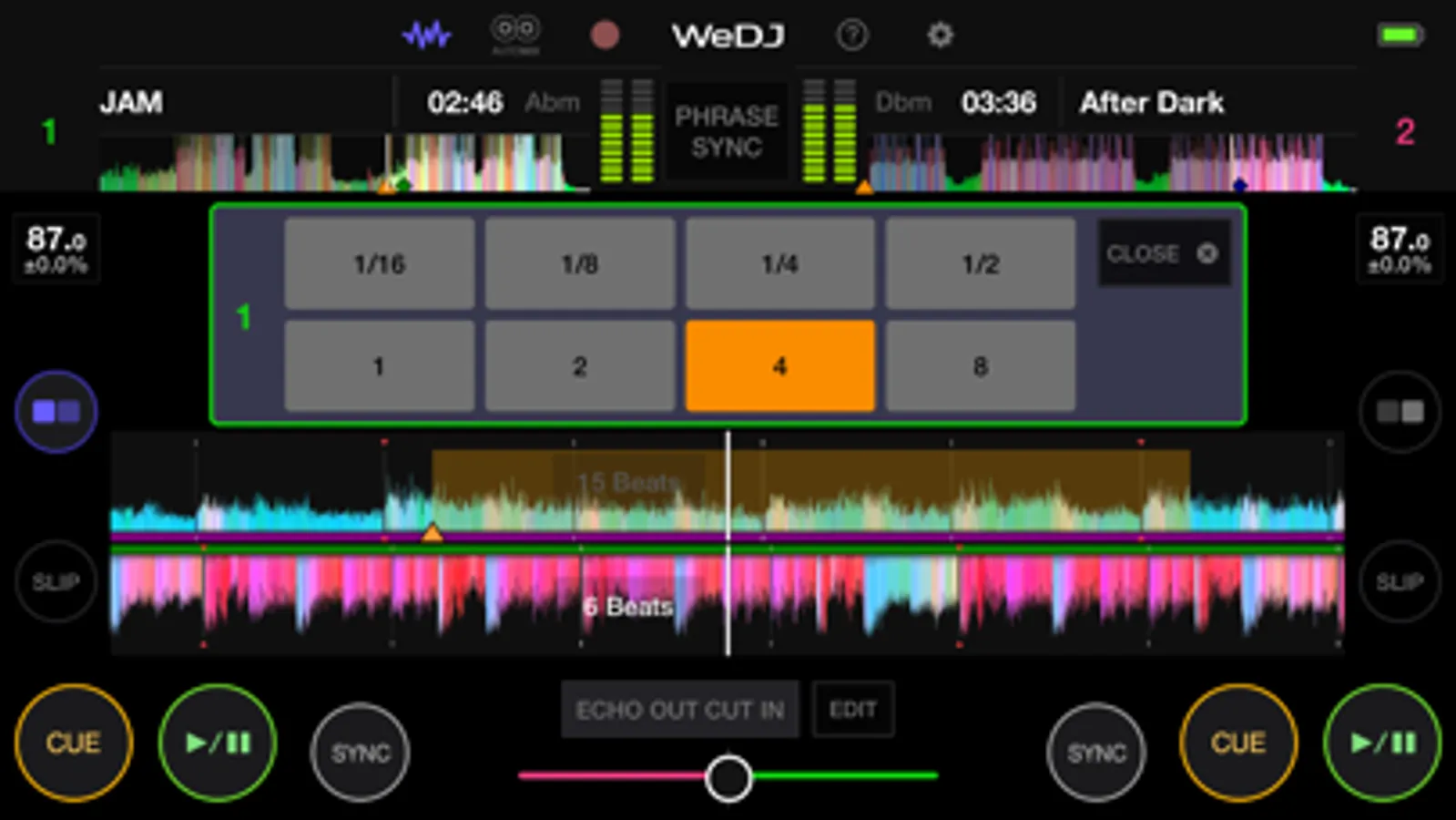Screen dimensions: 1456x820
Task: Enable Slip mode on deck 2
Action: pyautogui.click(x=1400, y=581)
